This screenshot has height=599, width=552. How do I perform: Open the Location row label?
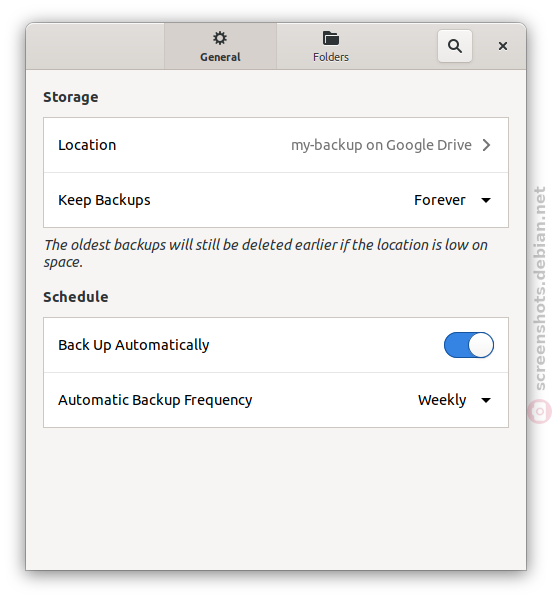pyautogui.click(x=87, y=145)
